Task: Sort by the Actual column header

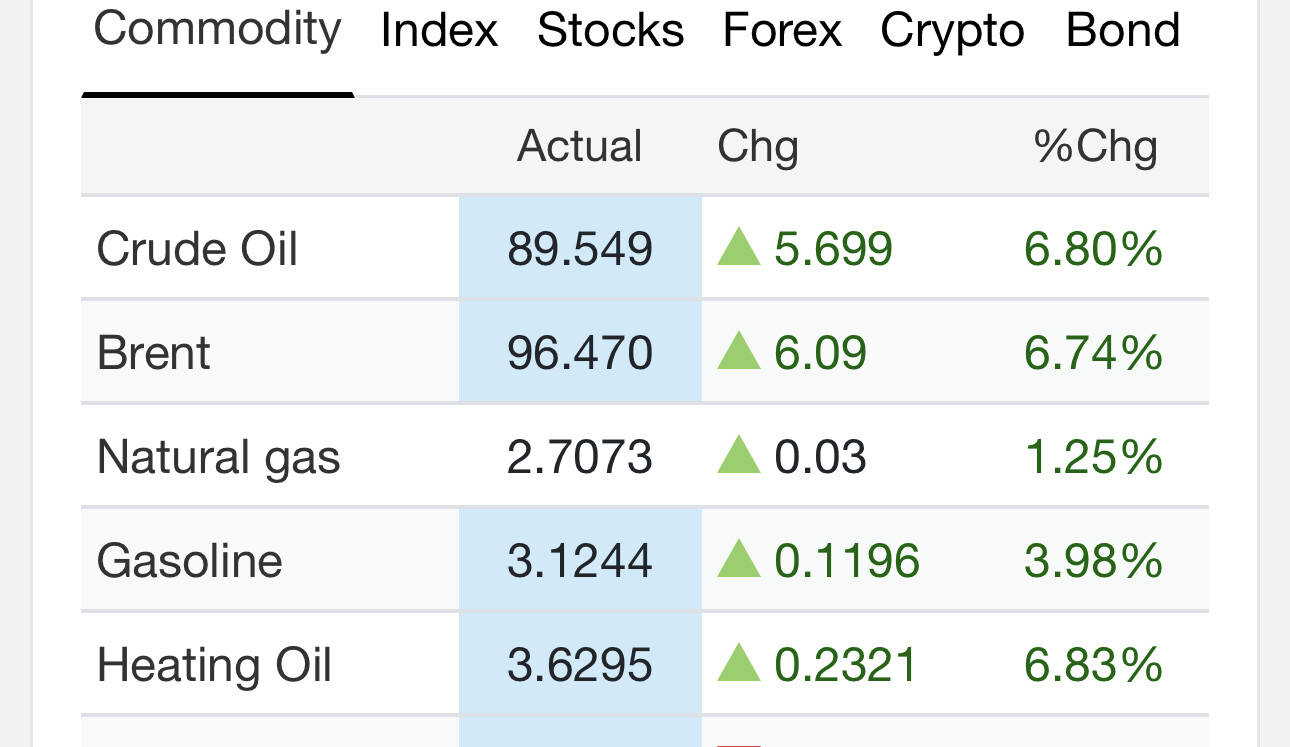Action: (x=579, y=147)
